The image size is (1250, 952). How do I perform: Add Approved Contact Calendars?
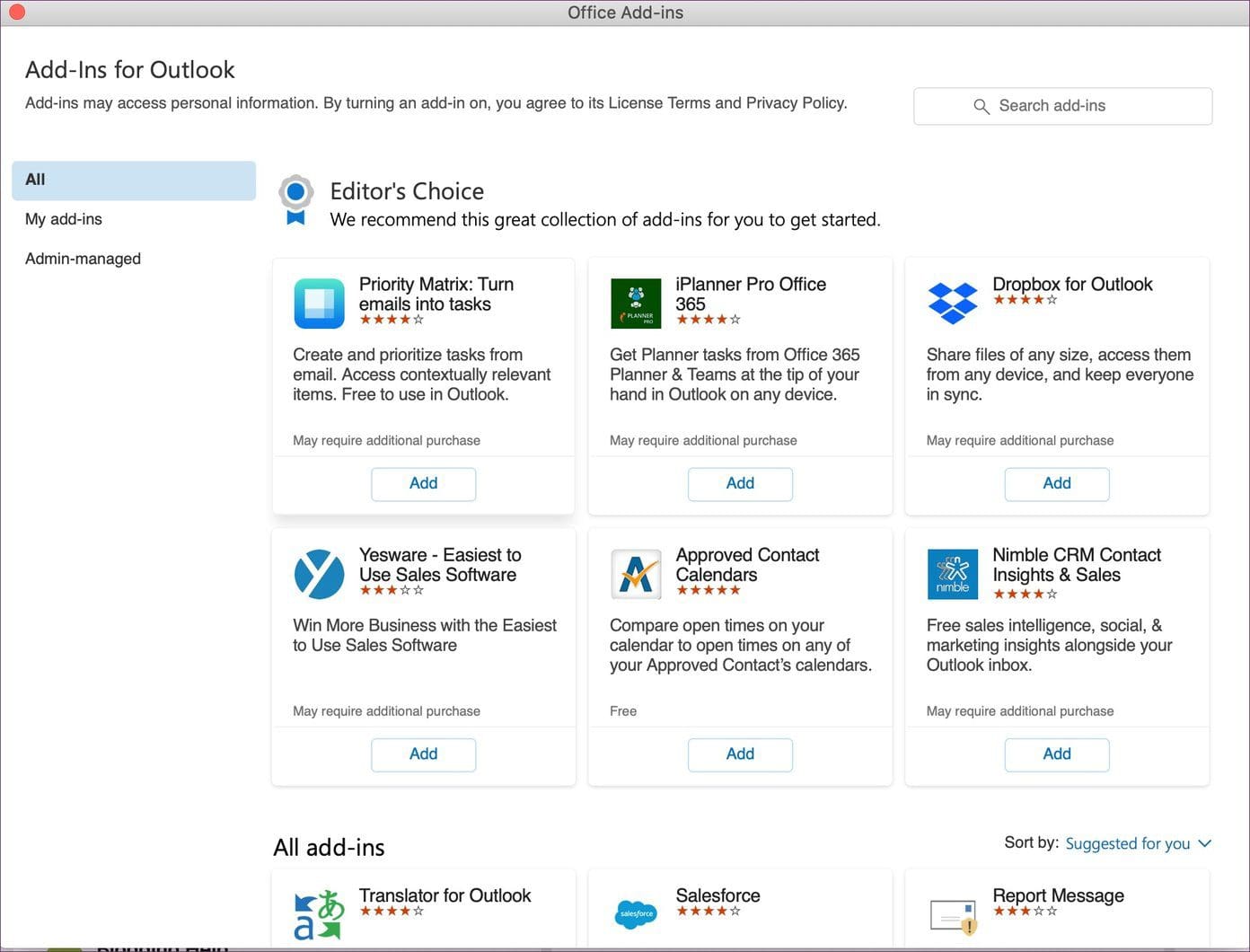pos(740,754)
